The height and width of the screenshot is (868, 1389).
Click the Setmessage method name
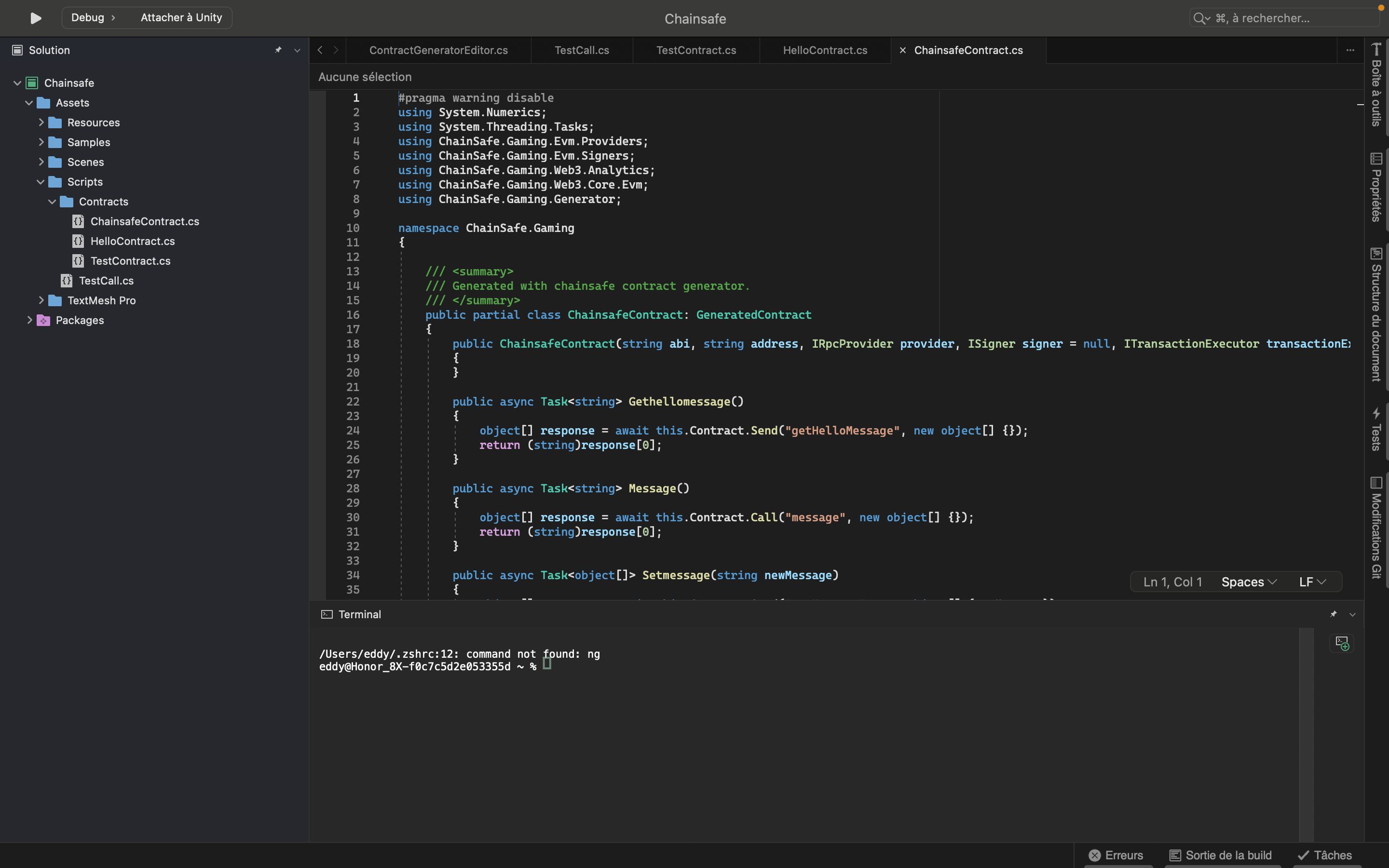[677, 575]
